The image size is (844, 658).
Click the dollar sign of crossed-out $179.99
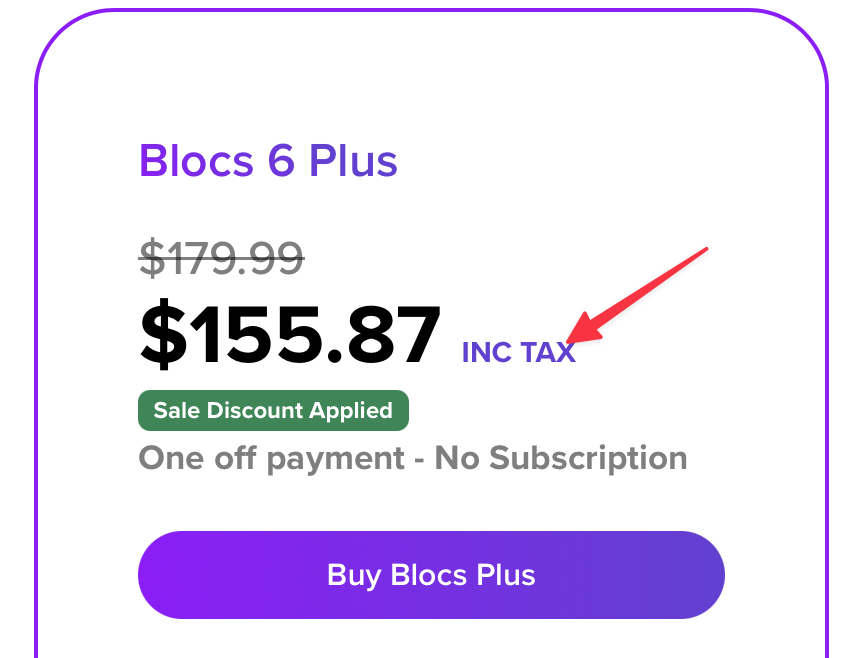tap(150, 259)
